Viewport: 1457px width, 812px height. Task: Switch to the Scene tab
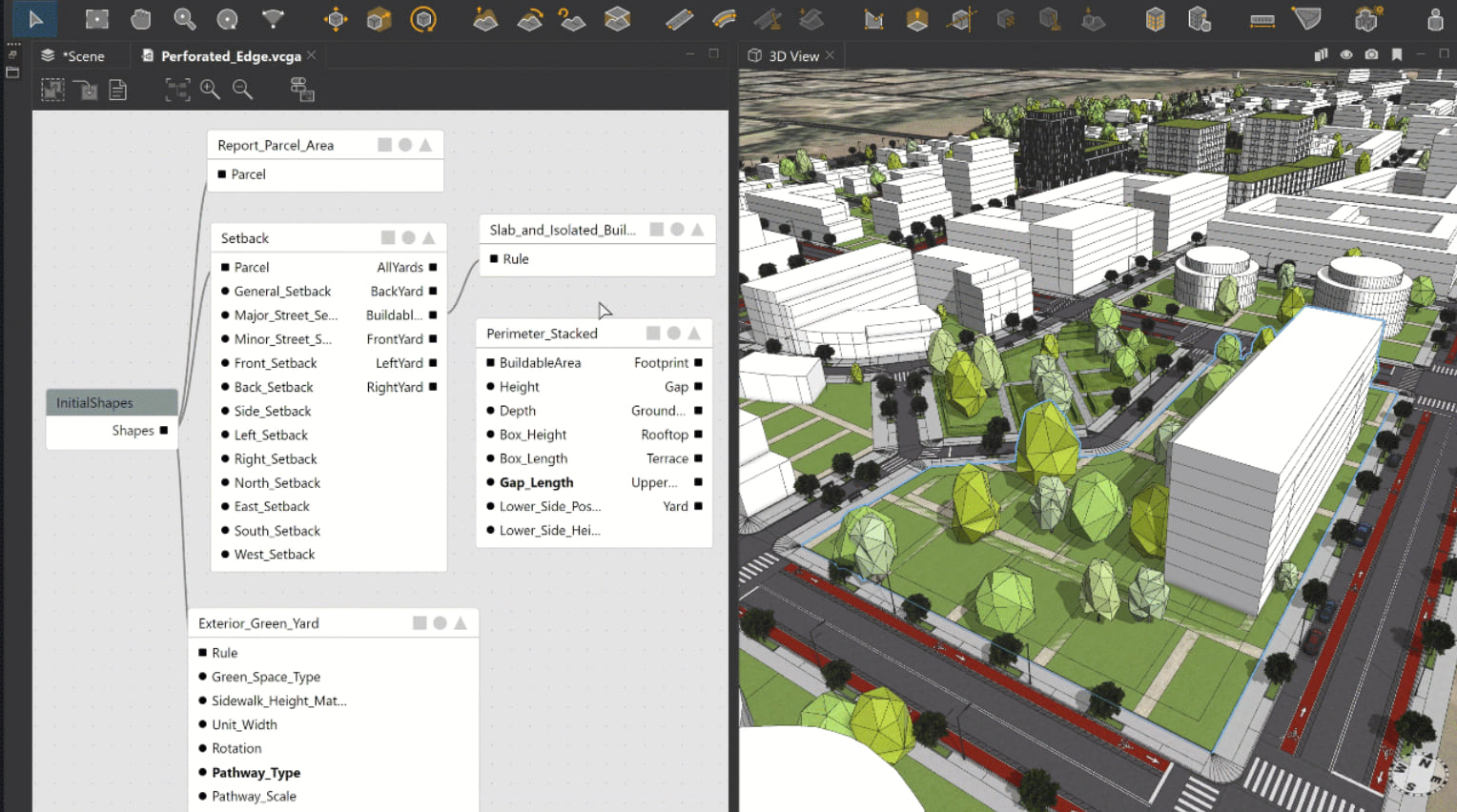pyautogui.click(x=83, y=56)
